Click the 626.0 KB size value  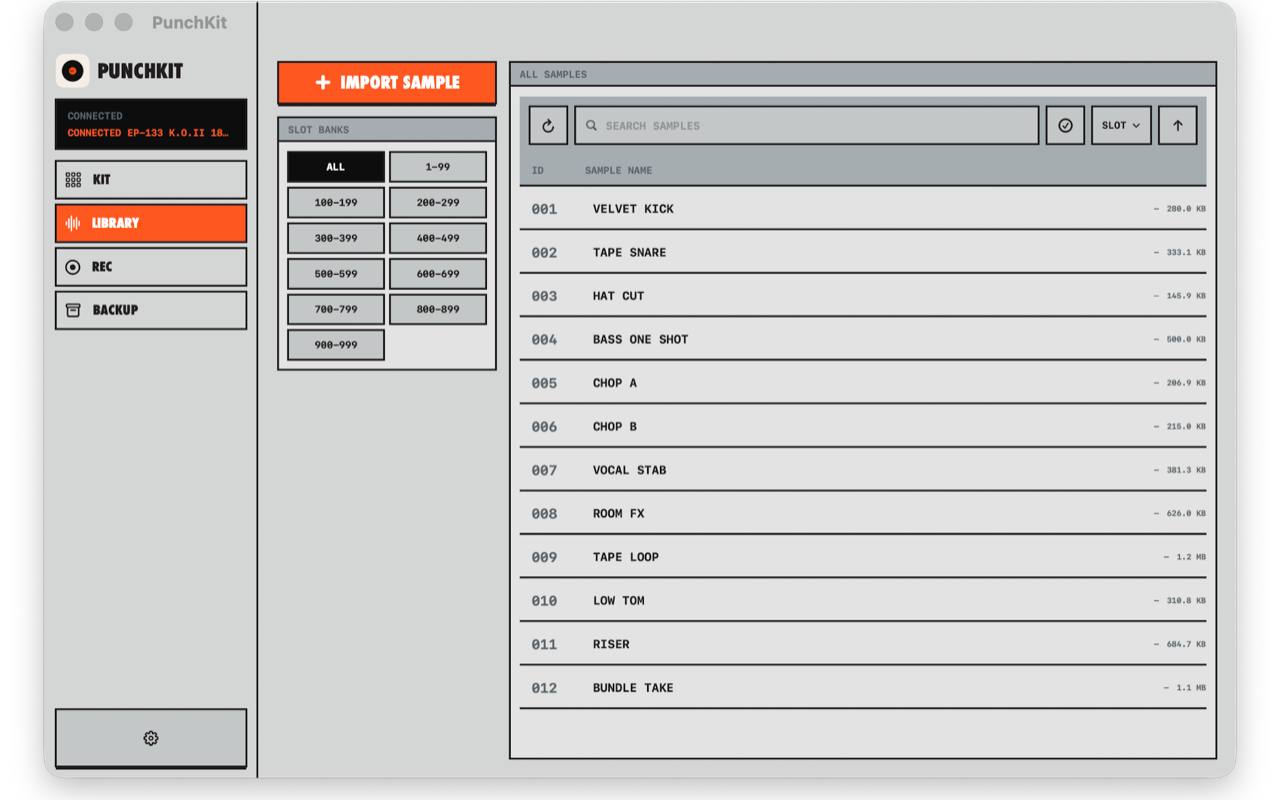click(1186, 514)
